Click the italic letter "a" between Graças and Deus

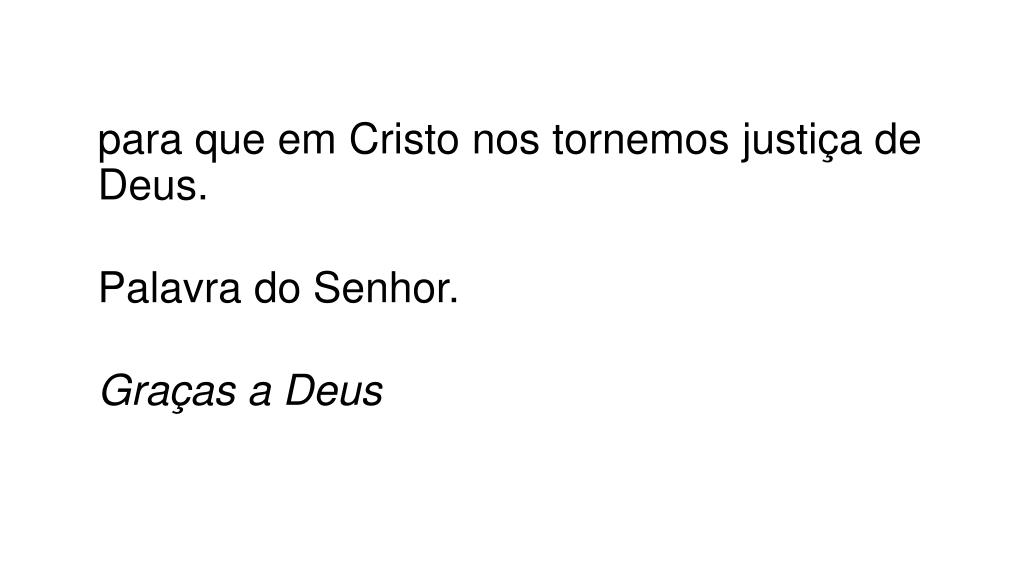click(x=260, y=396)
